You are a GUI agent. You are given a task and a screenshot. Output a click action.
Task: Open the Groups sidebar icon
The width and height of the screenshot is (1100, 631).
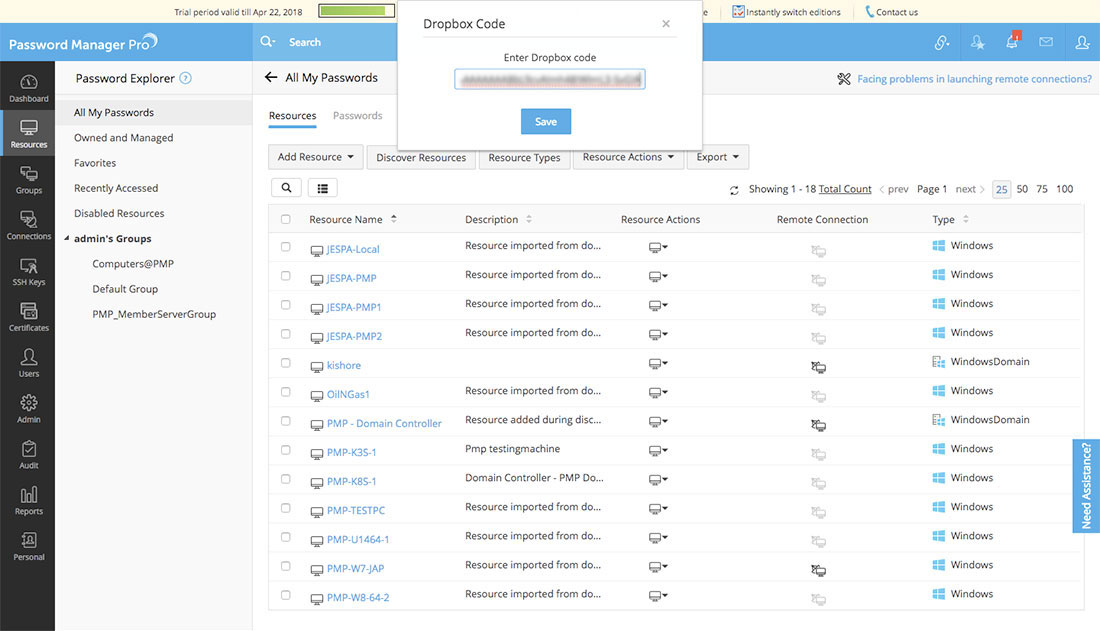pyautogui.click(x=28, y=180)
